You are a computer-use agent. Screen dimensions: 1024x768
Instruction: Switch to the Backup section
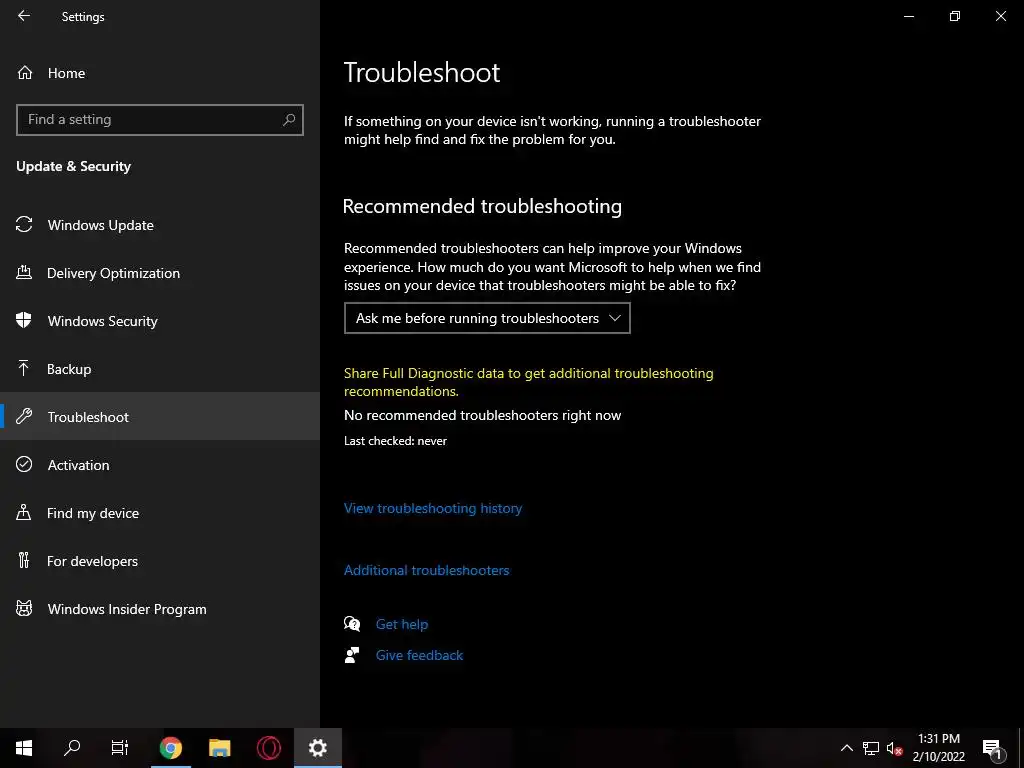click(x=160, y=369)
